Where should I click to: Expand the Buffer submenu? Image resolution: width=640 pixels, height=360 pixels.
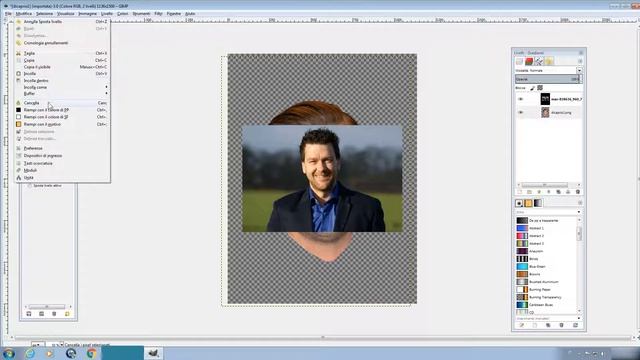click(62, 93)
